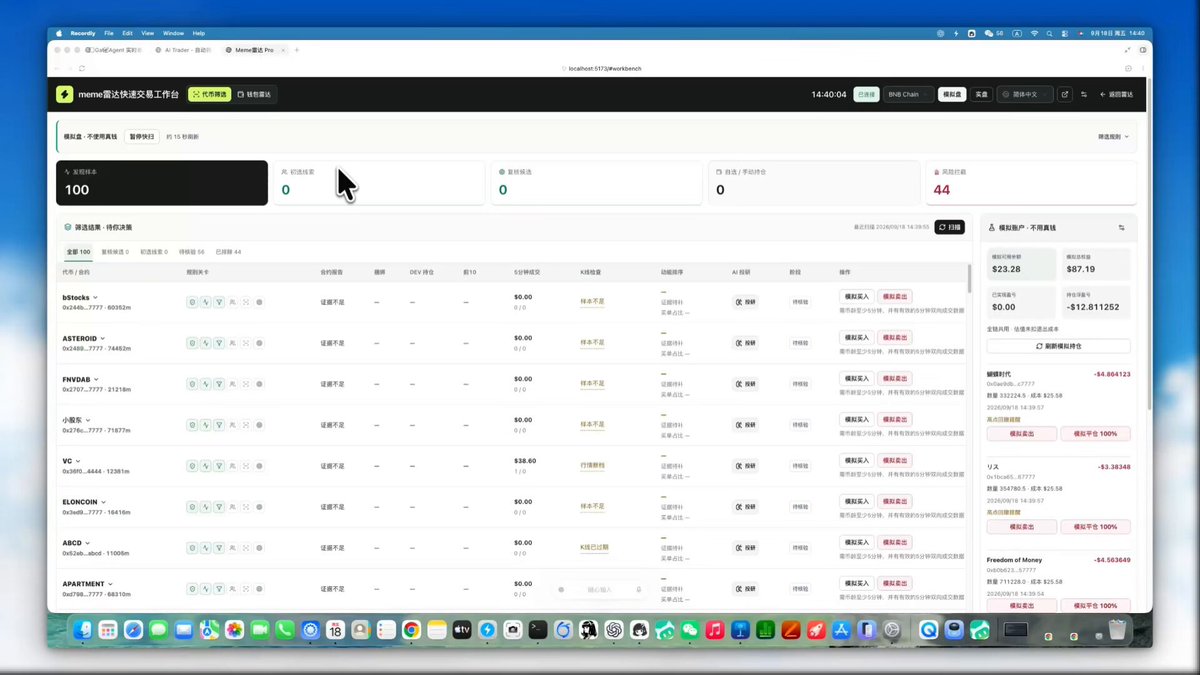
Task: Click the token table vertical scrollbar
Action: (x=969, y=278)
